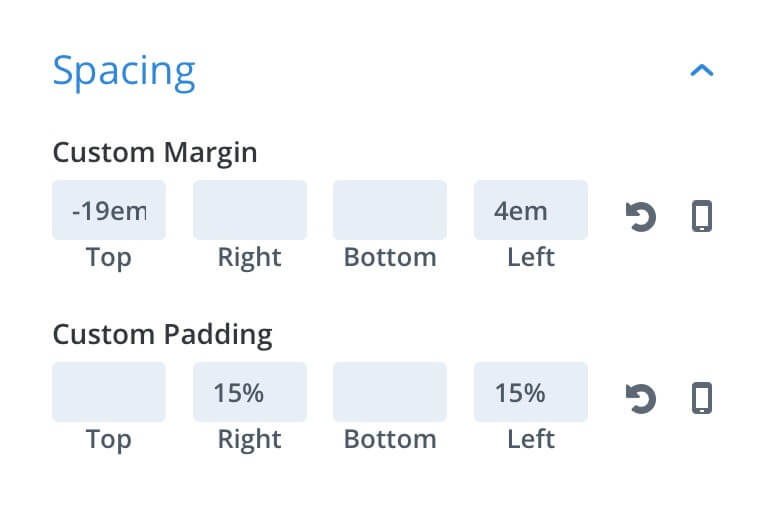Reset the Custom Margin values
Screen dimensions: 774x506
[641, 216]
